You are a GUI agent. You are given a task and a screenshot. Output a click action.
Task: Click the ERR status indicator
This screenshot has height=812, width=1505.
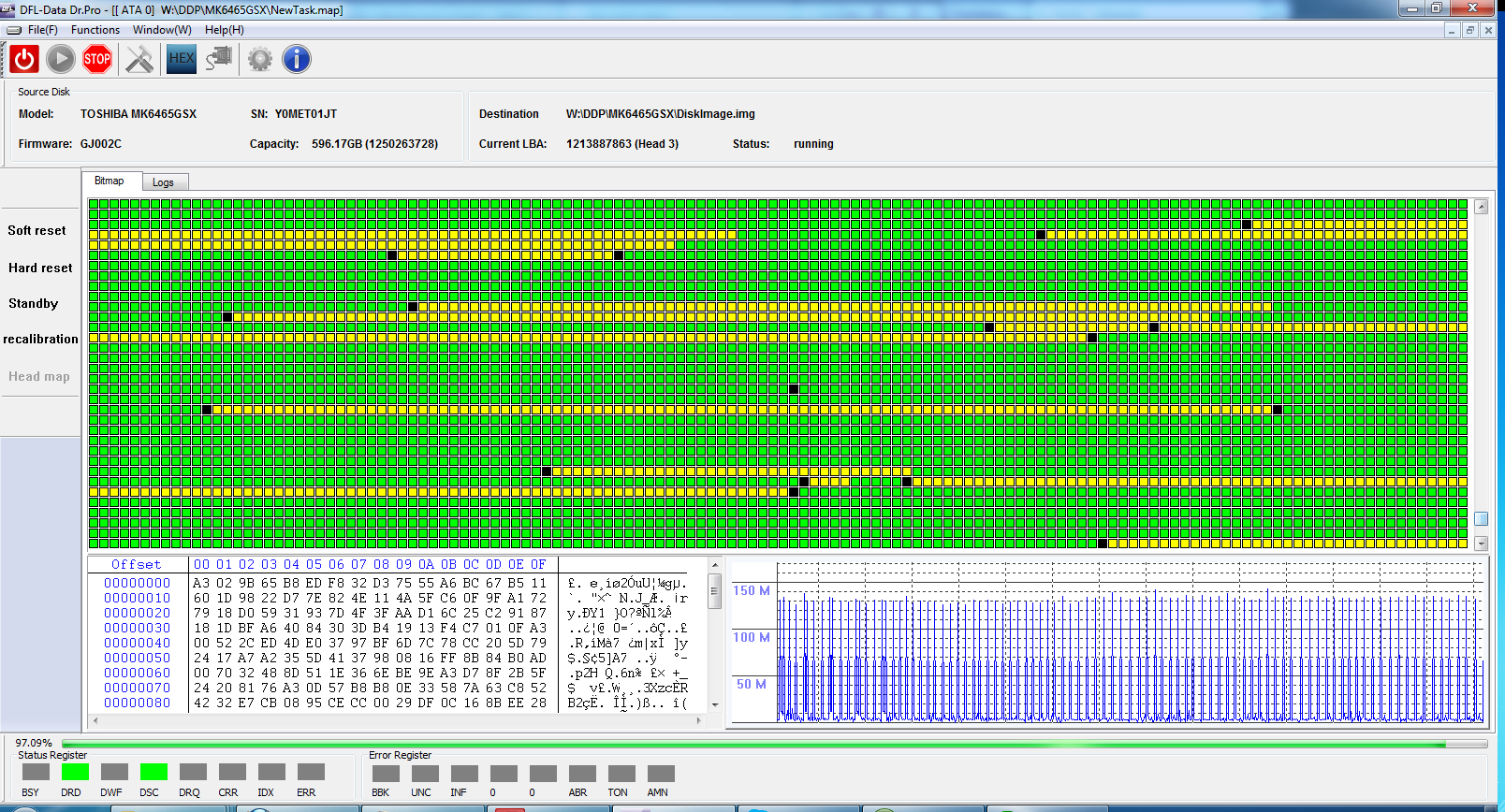click(311, 772)
